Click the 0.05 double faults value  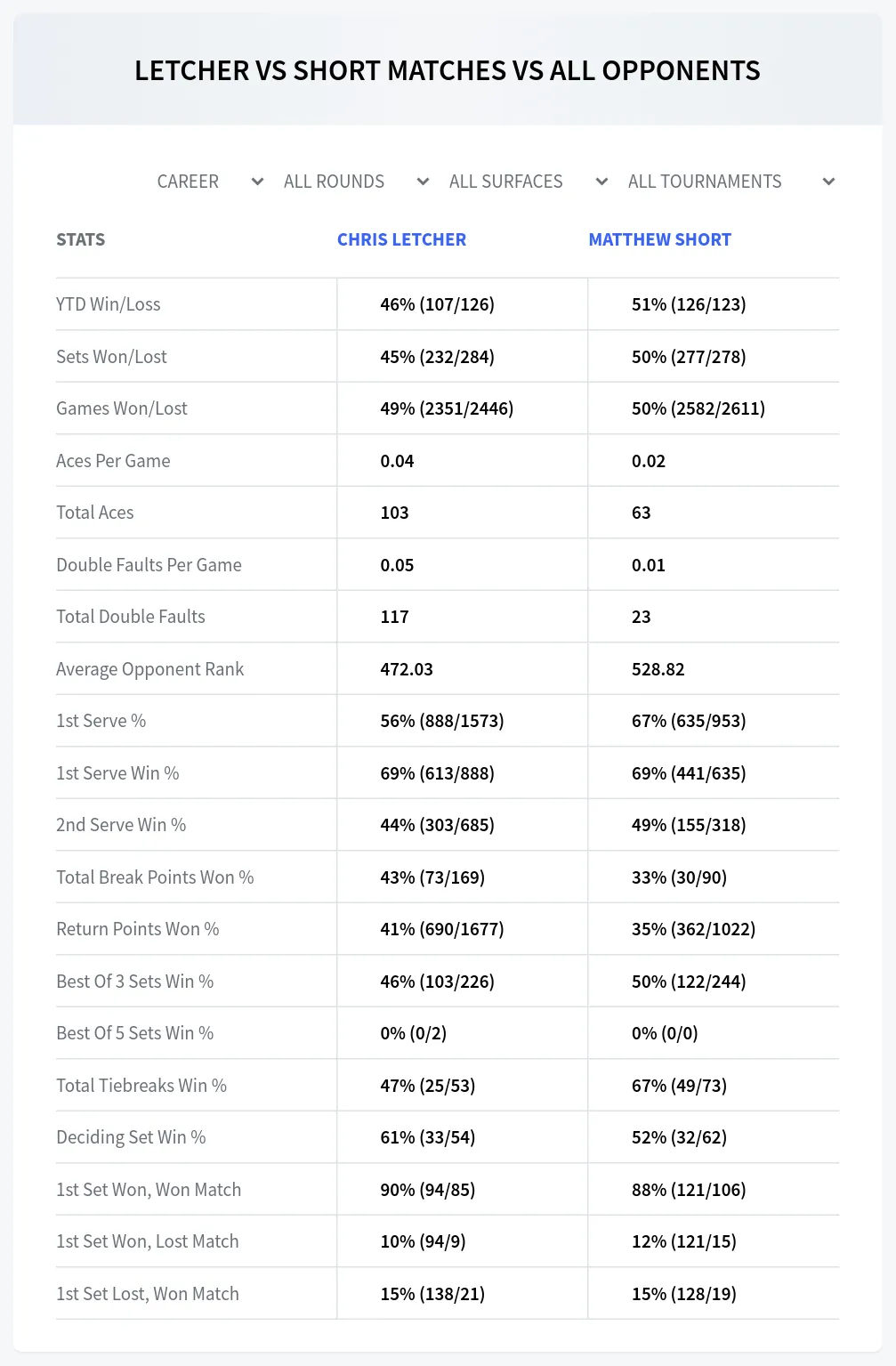tap(397, 565)
